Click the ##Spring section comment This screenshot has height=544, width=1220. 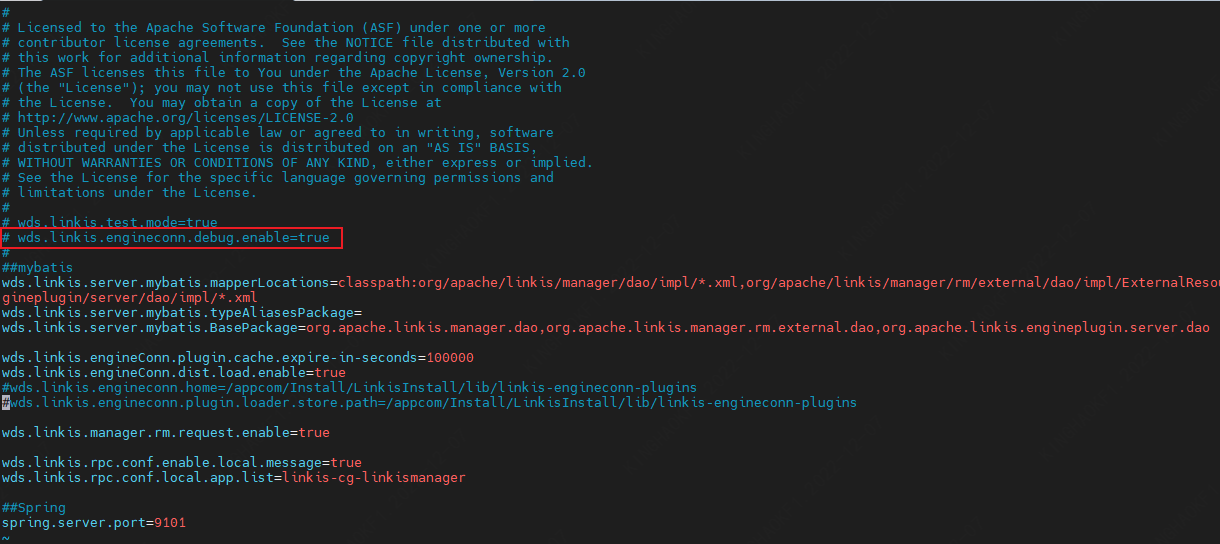point(33,508)
